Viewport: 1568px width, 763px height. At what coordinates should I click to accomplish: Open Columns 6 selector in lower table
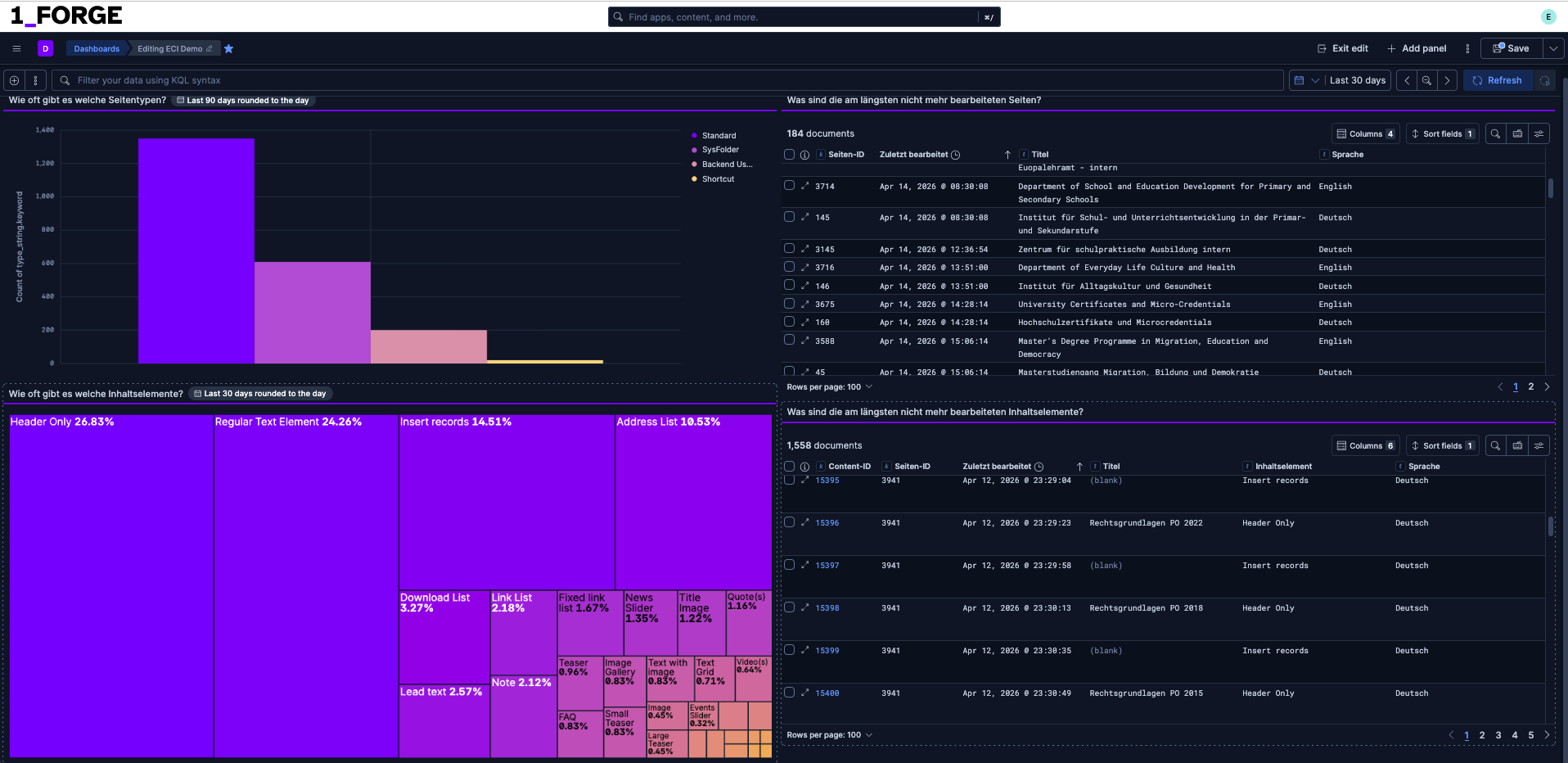click(1365, 445)
